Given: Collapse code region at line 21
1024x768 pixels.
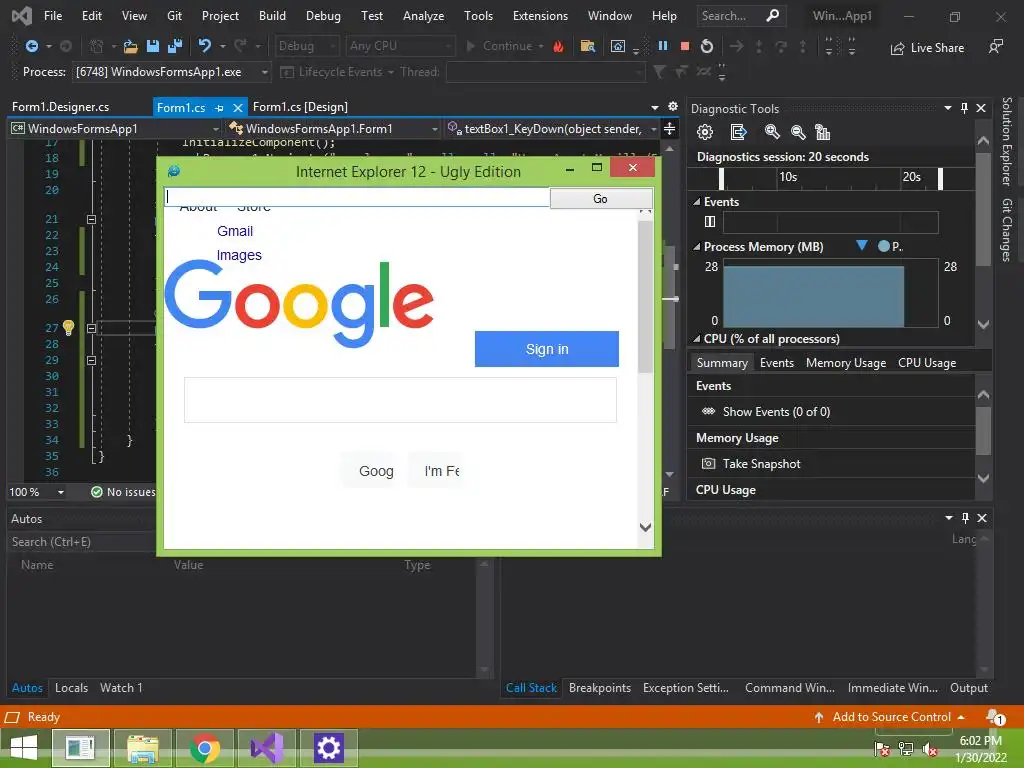Looking at the screenshot, I should (x=91, y=219).
